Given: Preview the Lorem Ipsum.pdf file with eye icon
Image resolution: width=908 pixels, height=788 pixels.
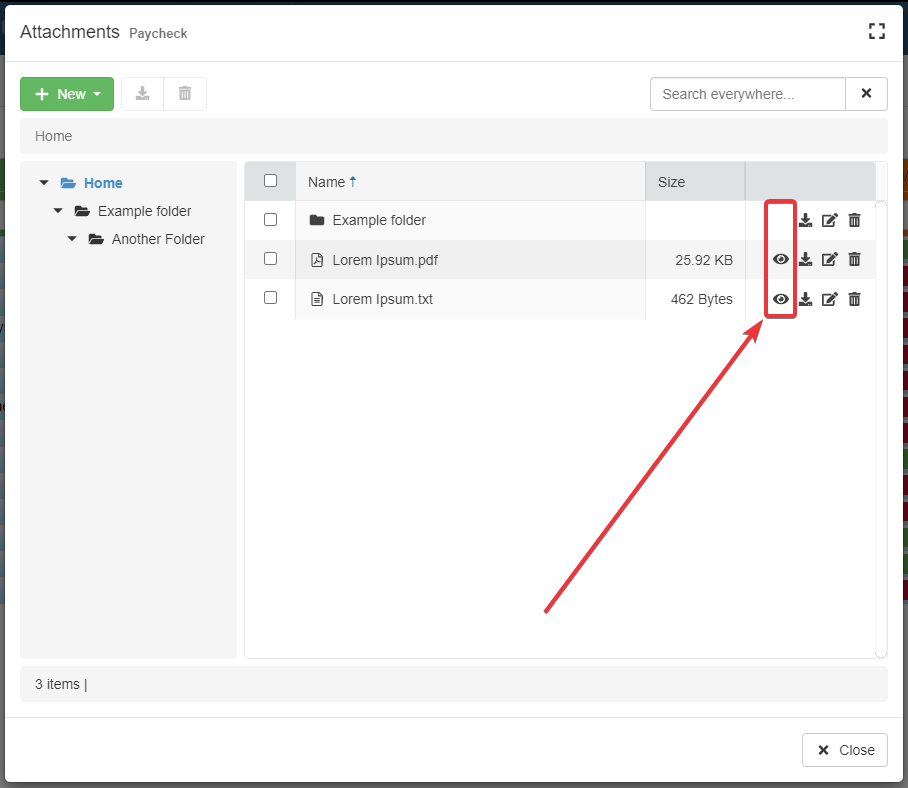Looking at the screenshot, I should (x=781, y=260).
